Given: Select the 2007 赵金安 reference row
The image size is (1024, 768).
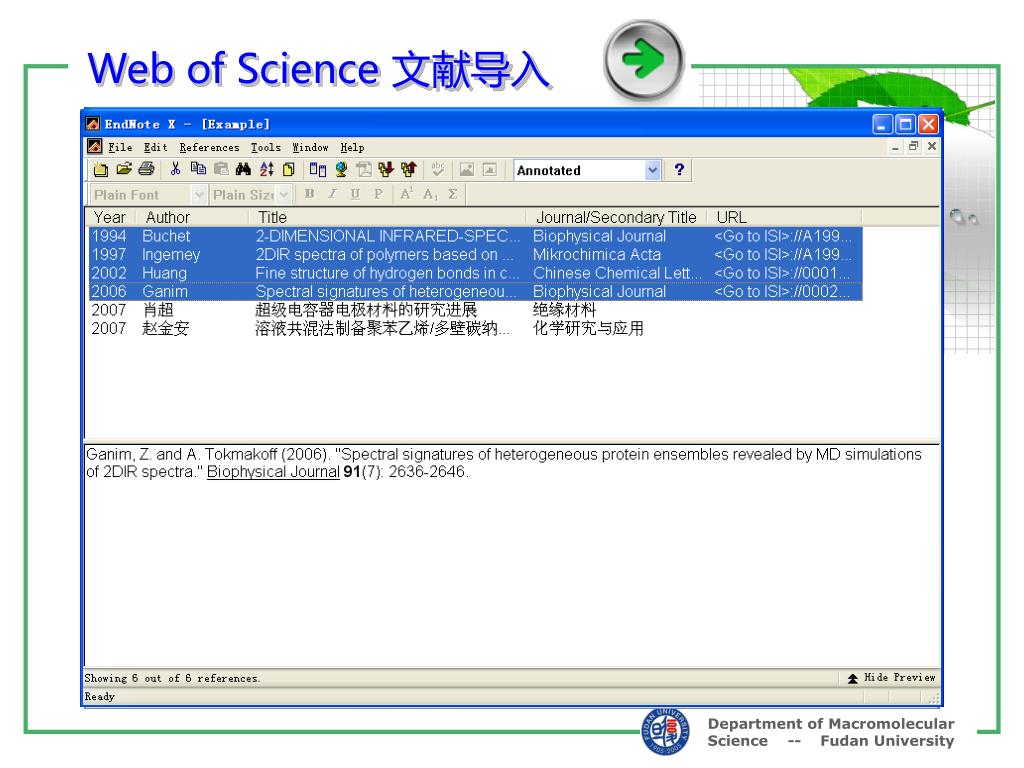Looking at the screenshot, I should click(x=475, y=328).
